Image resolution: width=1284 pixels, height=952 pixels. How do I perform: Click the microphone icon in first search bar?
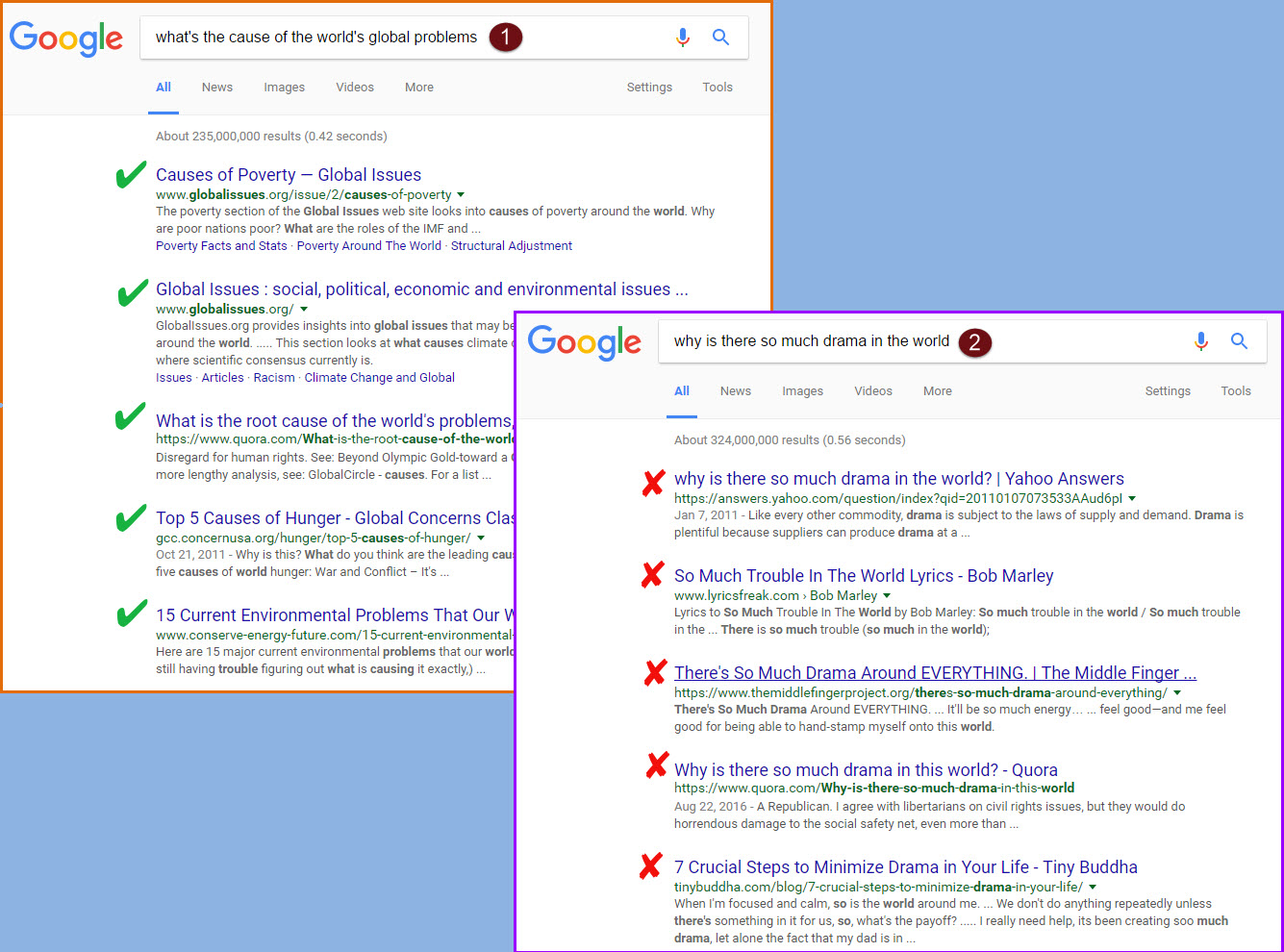(x=682, y=38)
